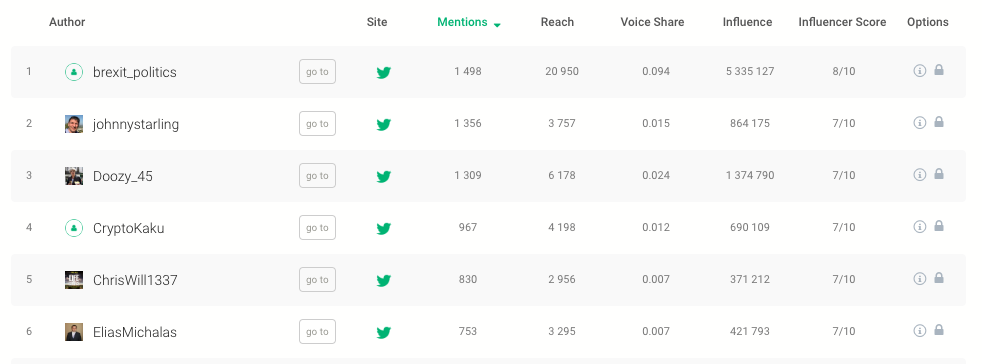Screen dimensions: 982x364
Task: Click the Doozy_45 profile picture thumbnail
Action: click(x=74, y=176)
